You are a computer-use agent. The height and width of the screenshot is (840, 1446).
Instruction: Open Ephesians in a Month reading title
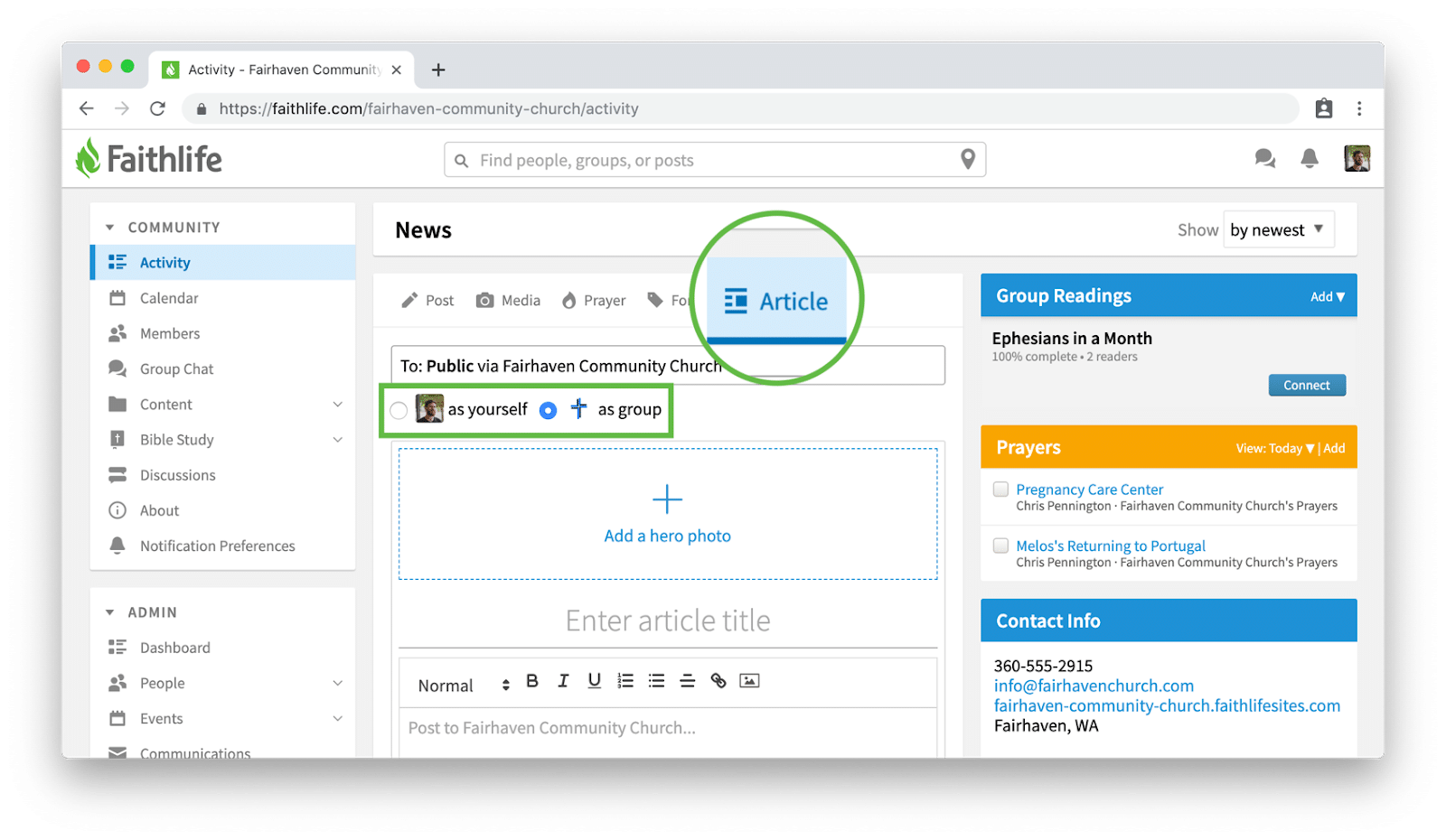[1072, 339]
